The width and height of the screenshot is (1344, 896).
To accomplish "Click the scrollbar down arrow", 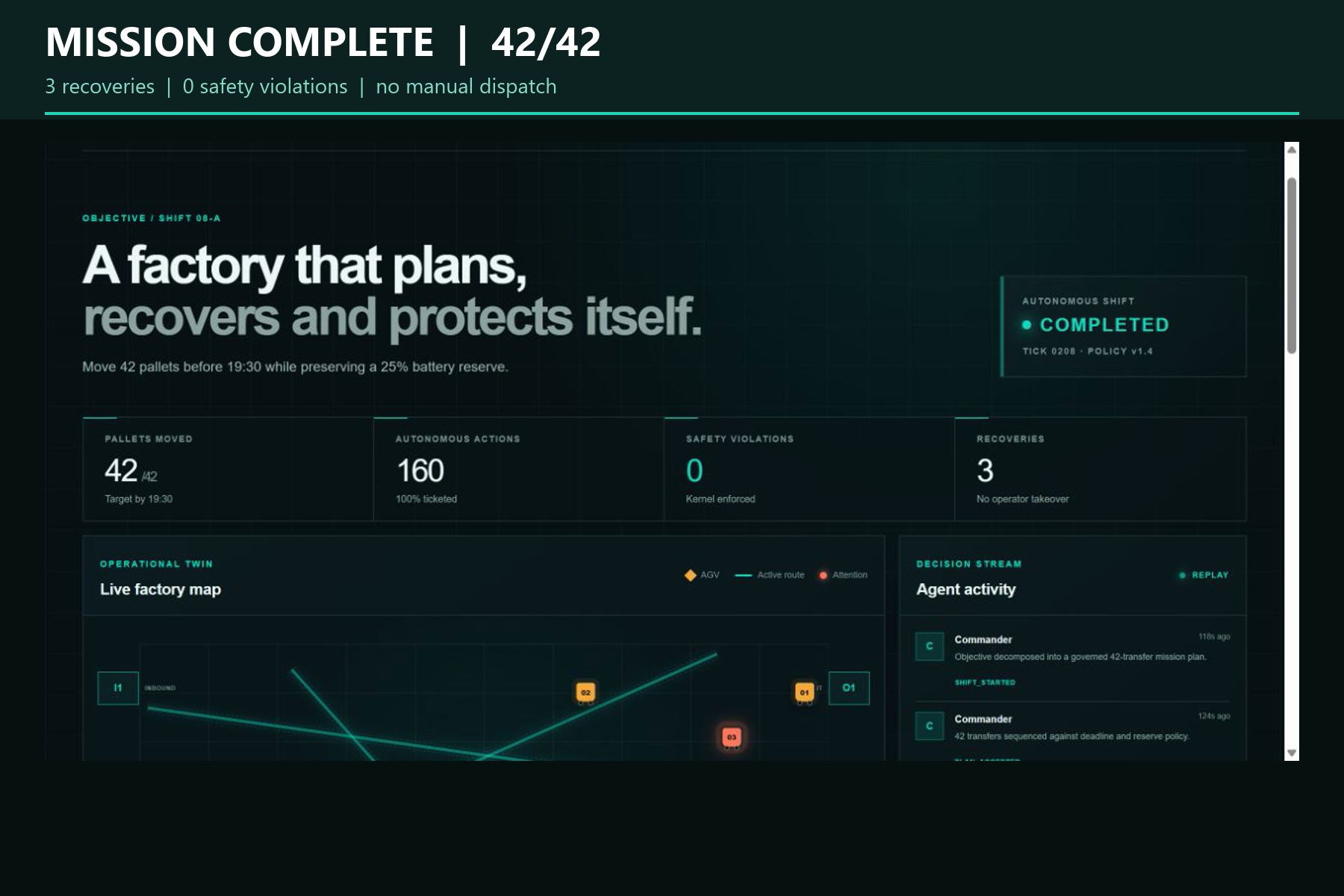I will (x=1292, y=753).
